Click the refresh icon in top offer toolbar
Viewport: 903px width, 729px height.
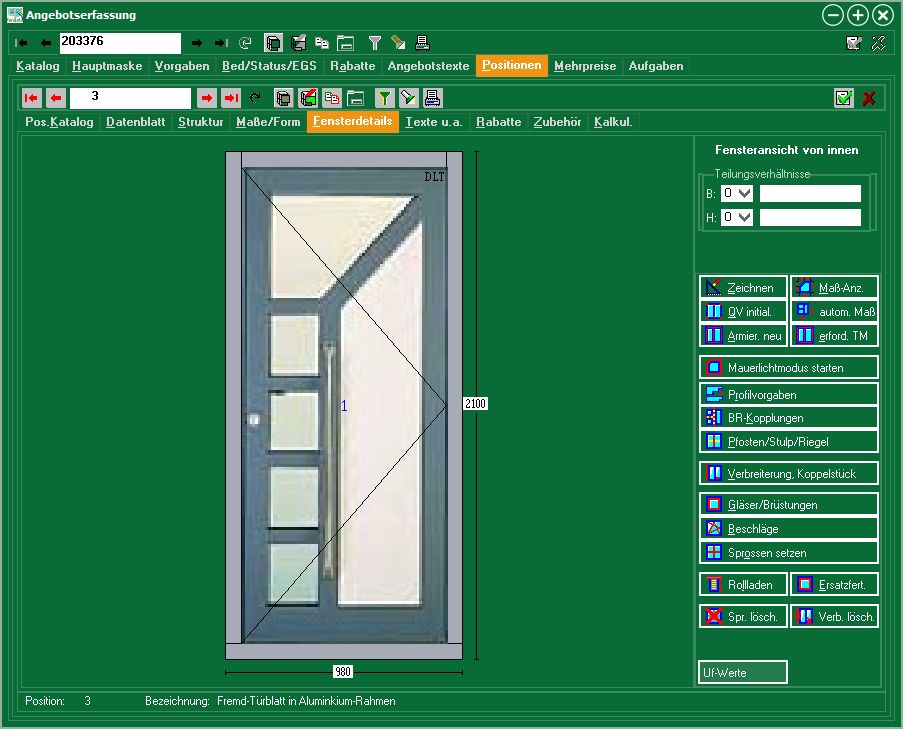(x=245, y=43)
